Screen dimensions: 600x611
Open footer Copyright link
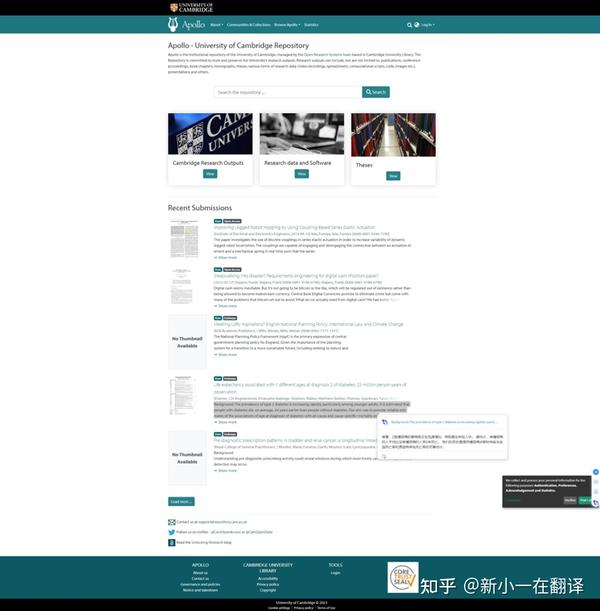(x=268, y=590)
